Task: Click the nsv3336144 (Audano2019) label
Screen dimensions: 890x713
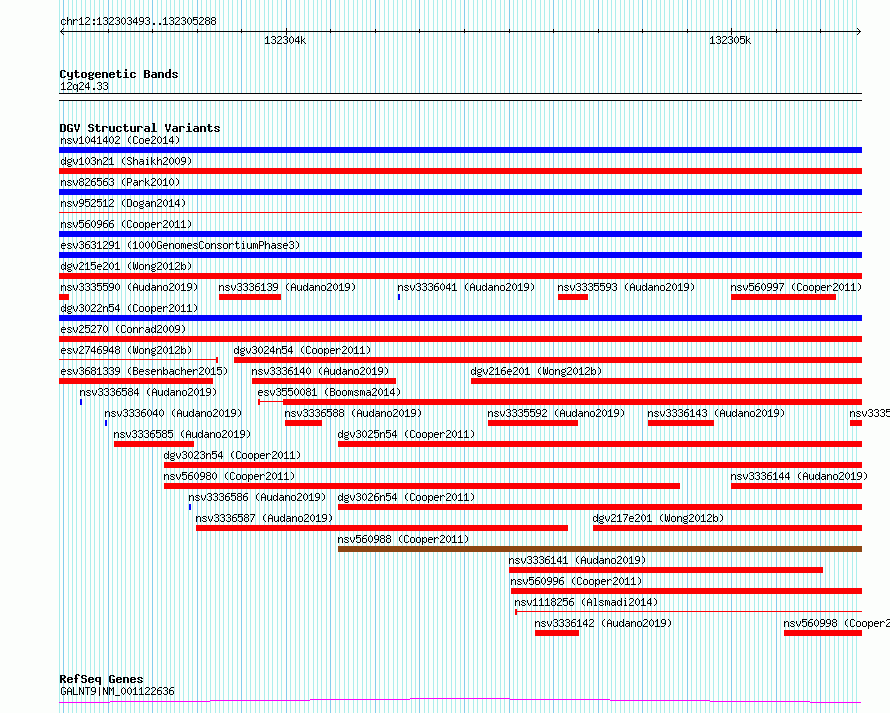Action: click(x=799, y=476)
